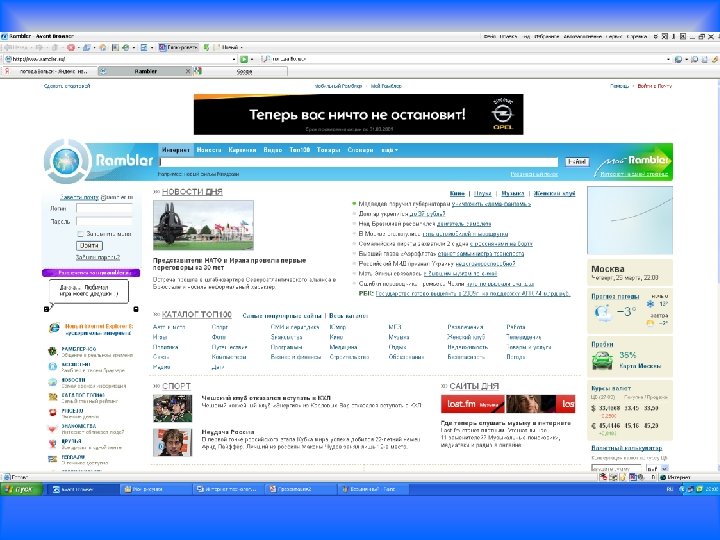
Task: Select the Топ100 search tab
Action: (x=299, y=150)
